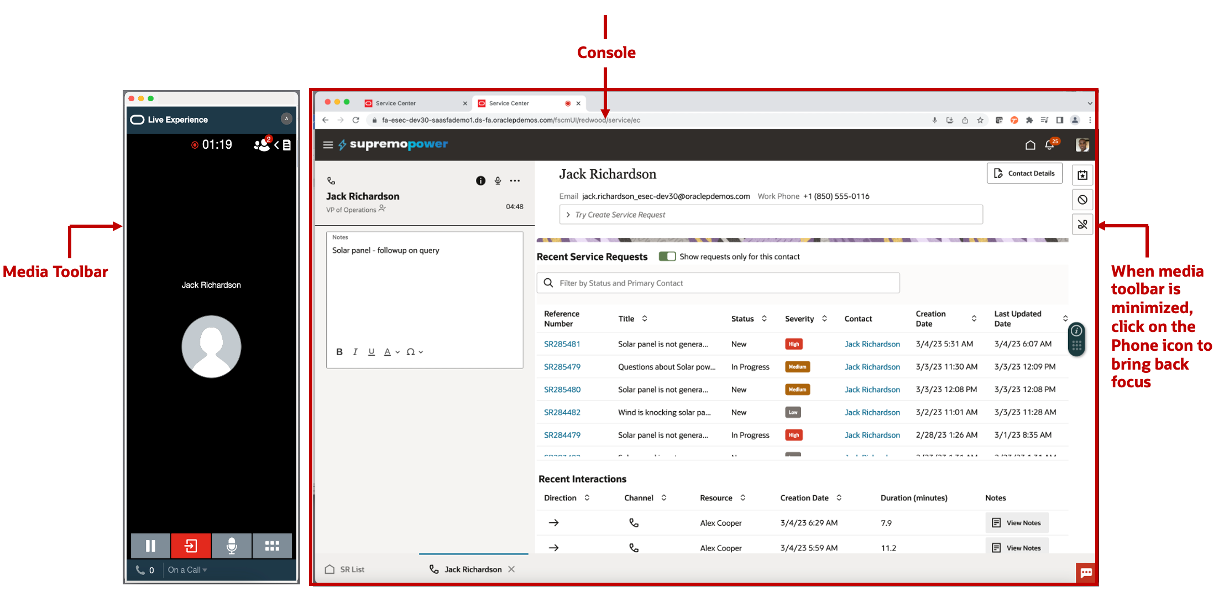Open the font color dropdown in Notes

[392, 352]
